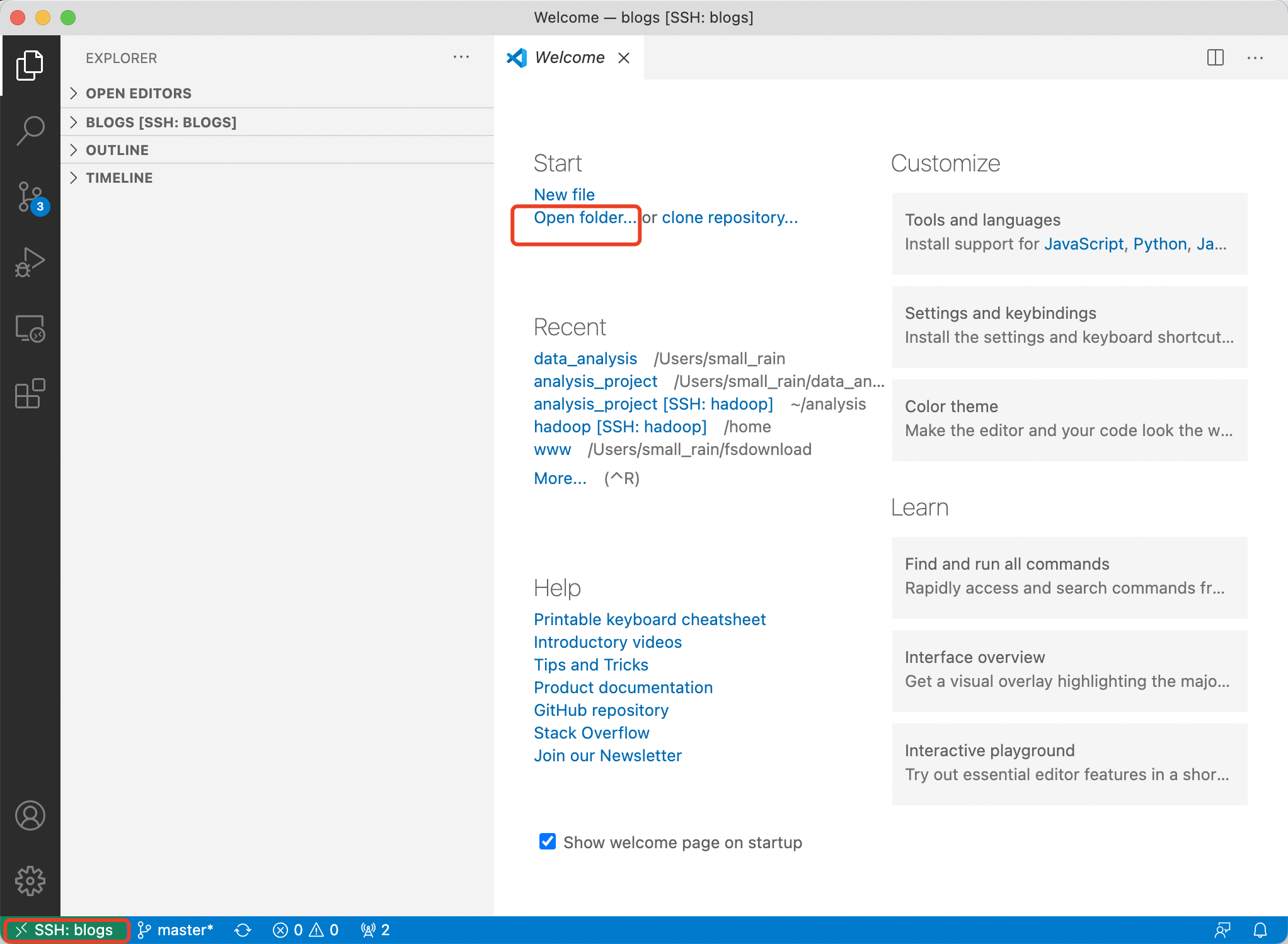Open the Run and Debug view
Screen dimensions: 1288x944
point(30,262)
